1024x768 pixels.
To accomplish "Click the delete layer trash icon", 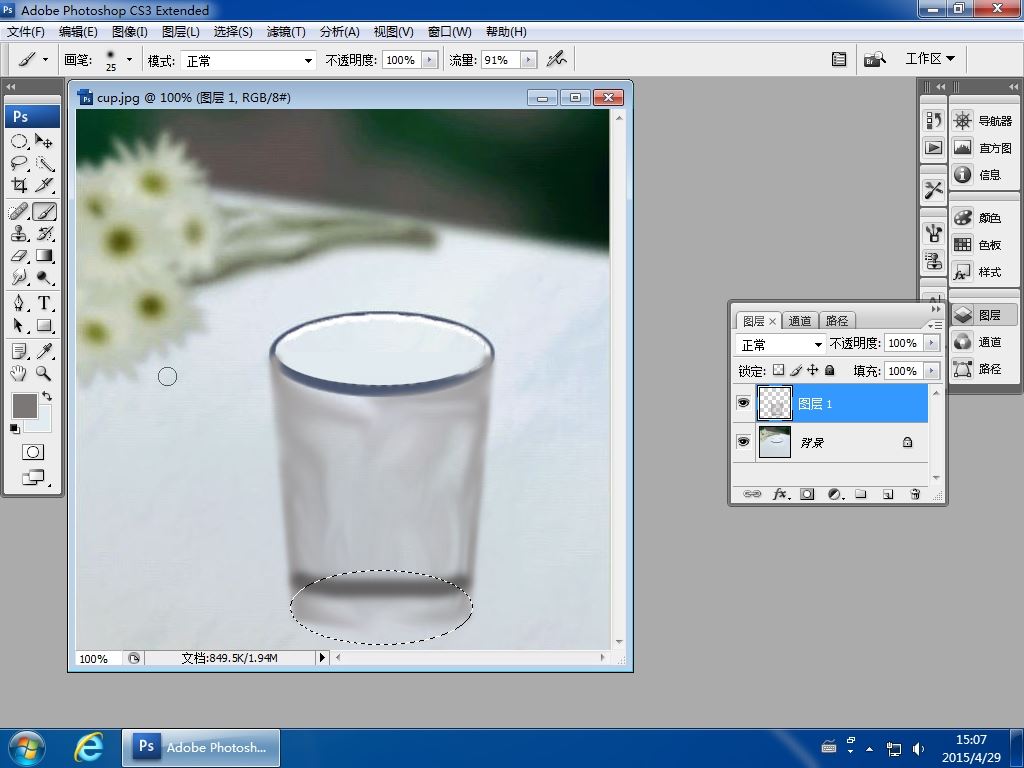I will point(914,494).
